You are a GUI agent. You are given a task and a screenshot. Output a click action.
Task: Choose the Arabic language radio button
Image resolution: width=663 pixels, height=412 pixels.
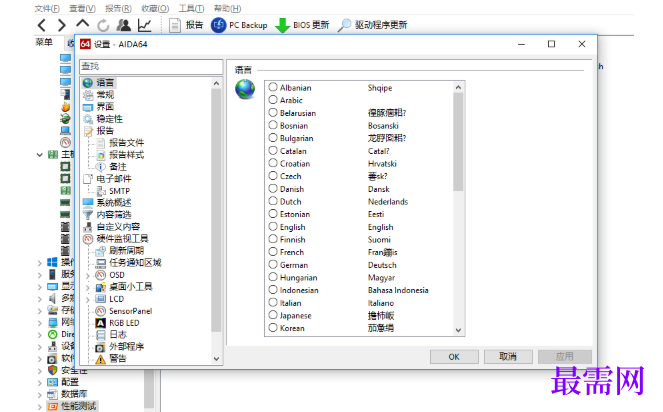[x=273, y=100]
